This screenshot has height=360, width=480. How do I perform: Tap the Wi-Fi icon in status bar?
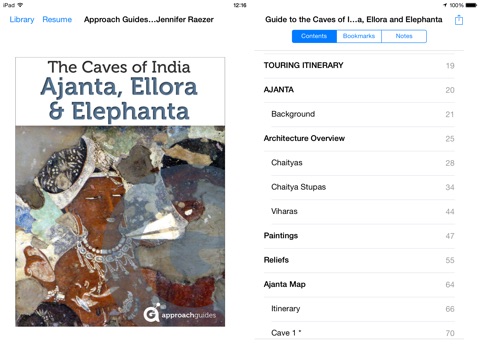click(x=20, y=5)
